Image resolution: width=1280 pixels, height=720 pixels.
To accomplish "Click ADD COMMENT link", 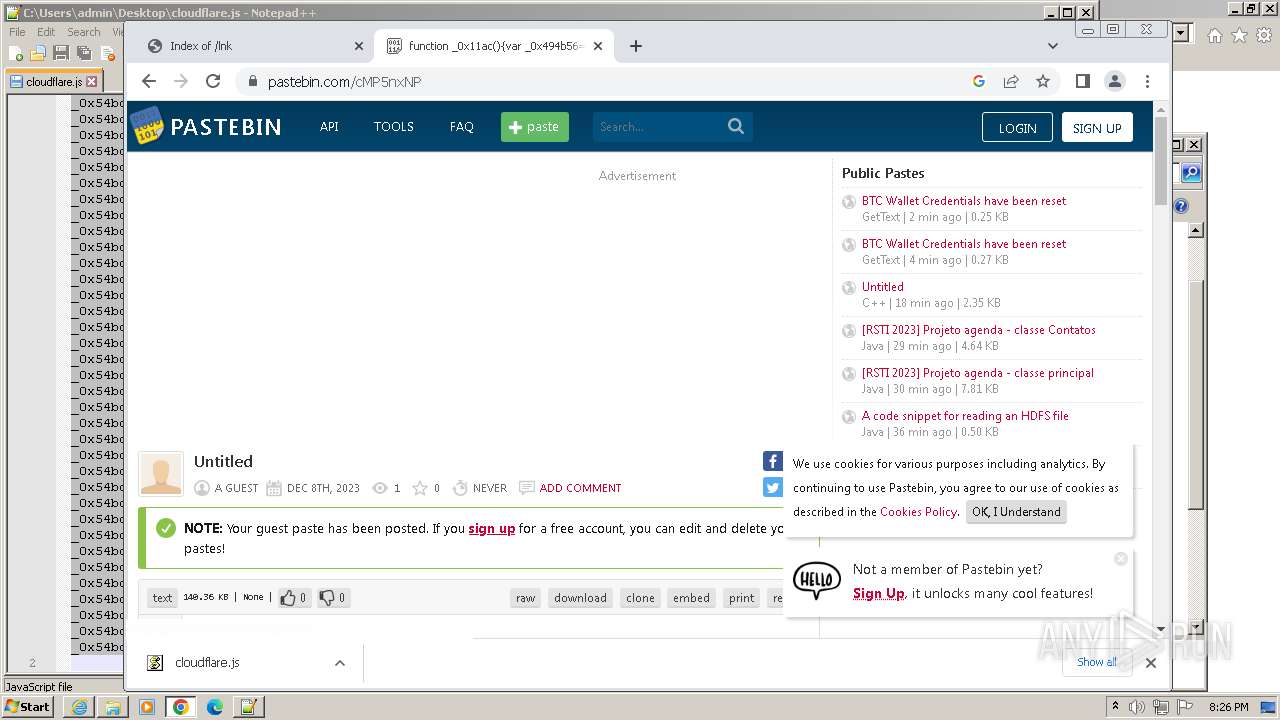I will pyautogui.click(x=580, y=488).
